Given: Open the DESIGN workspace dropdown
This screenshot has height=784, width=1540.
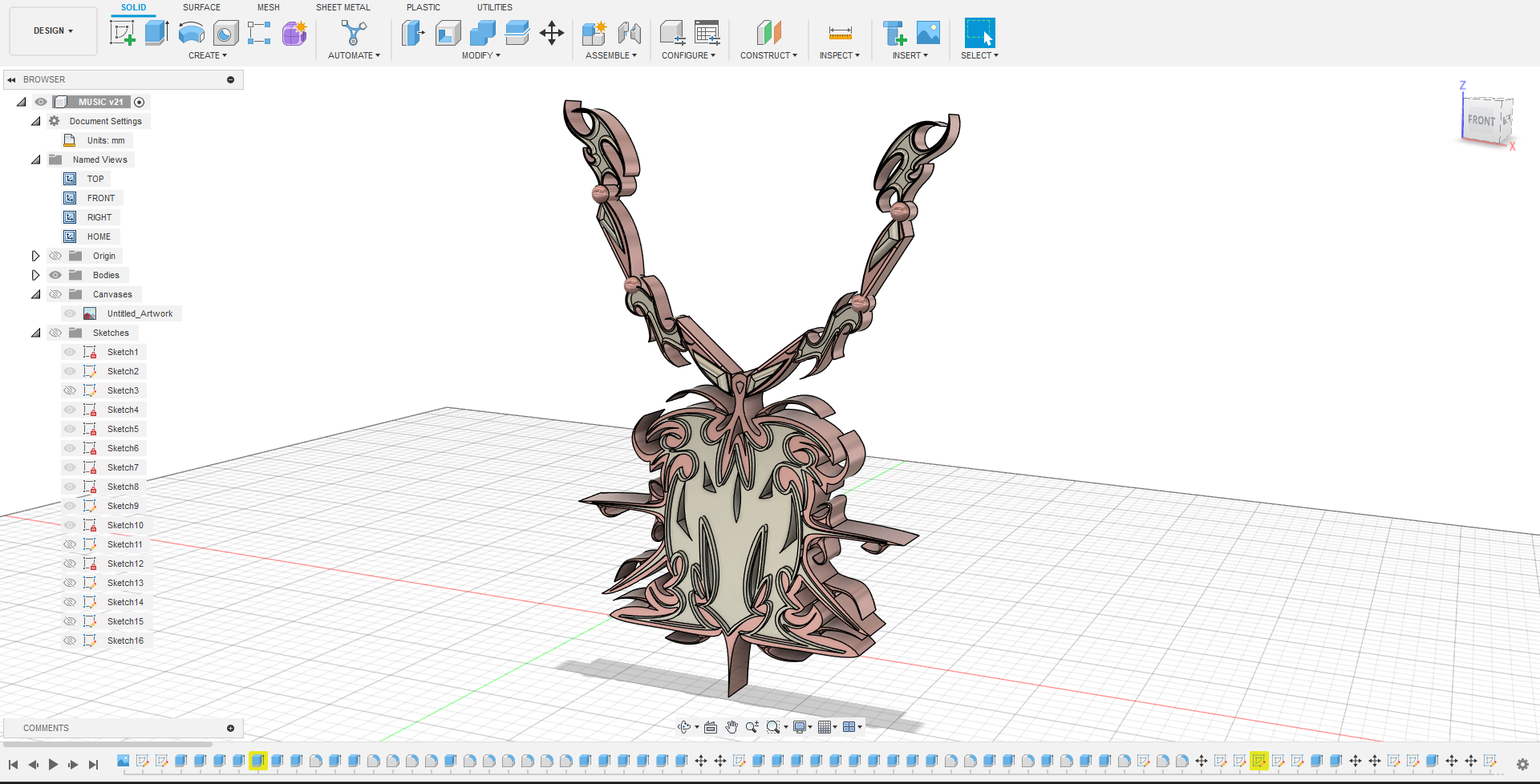Looking at the screenshot, I should pyautogui.click(x=53, y=30).
